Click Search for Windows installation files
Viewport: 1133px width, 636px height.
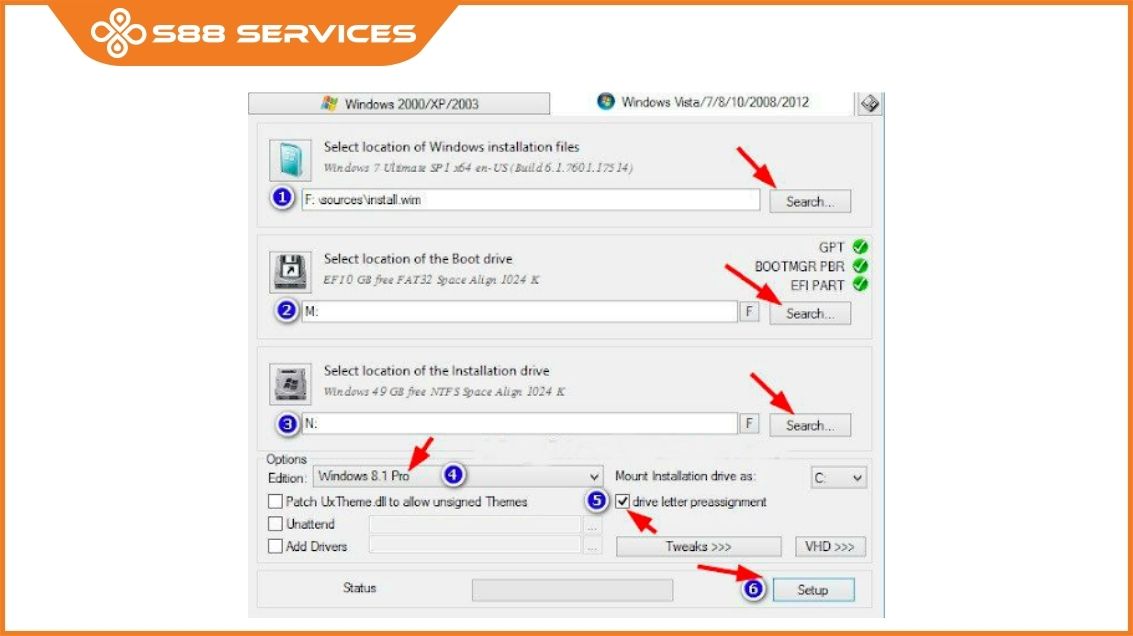pos(809,201)
